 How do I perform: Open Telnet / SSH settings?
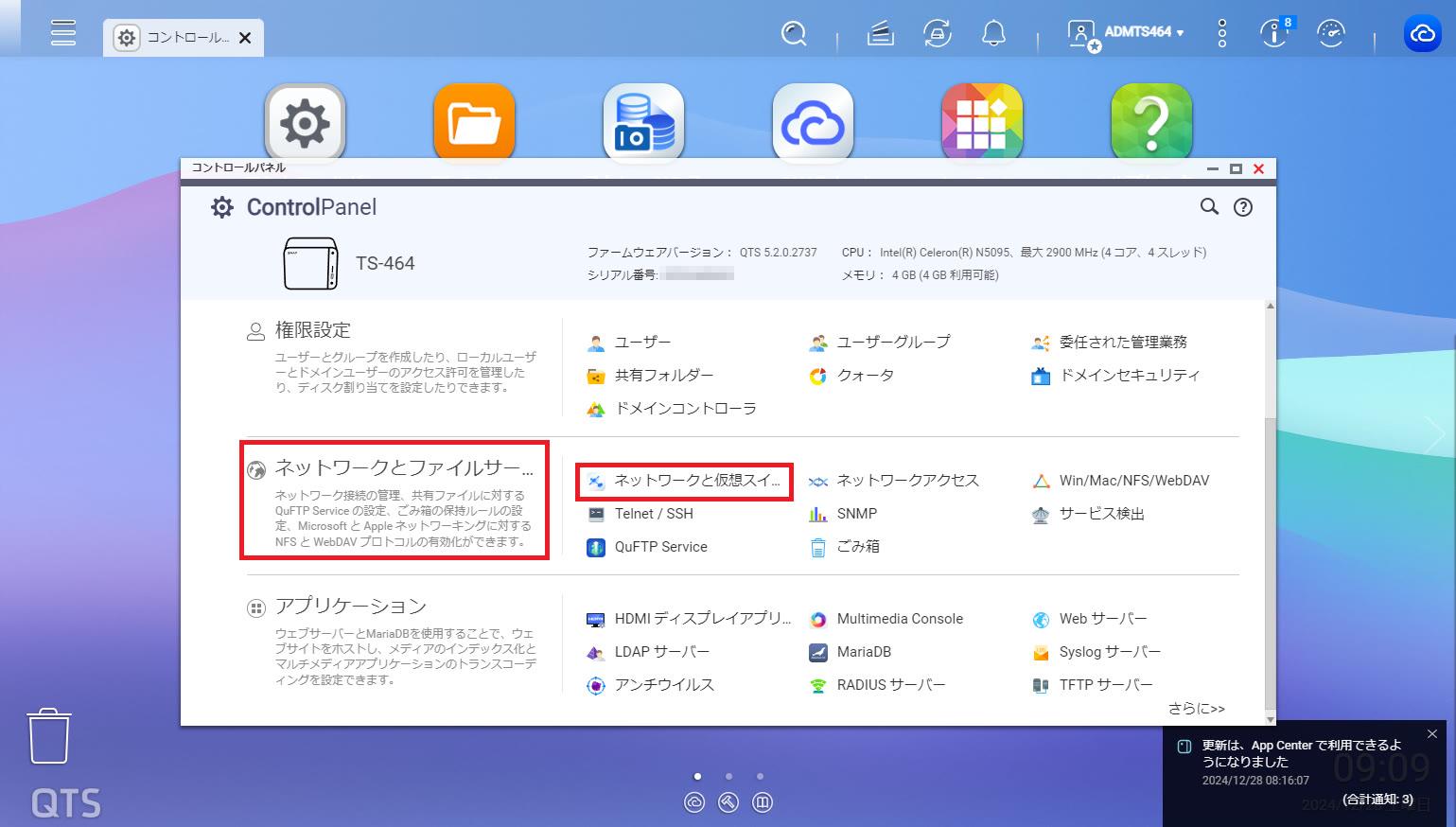click(640, 514)
